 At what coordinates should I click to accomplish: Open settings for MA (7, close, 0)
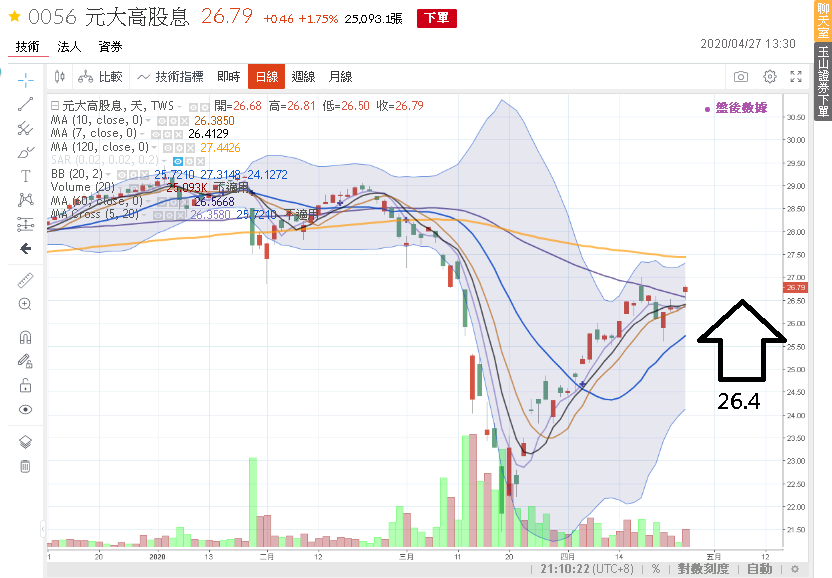(x=167, y=134)
